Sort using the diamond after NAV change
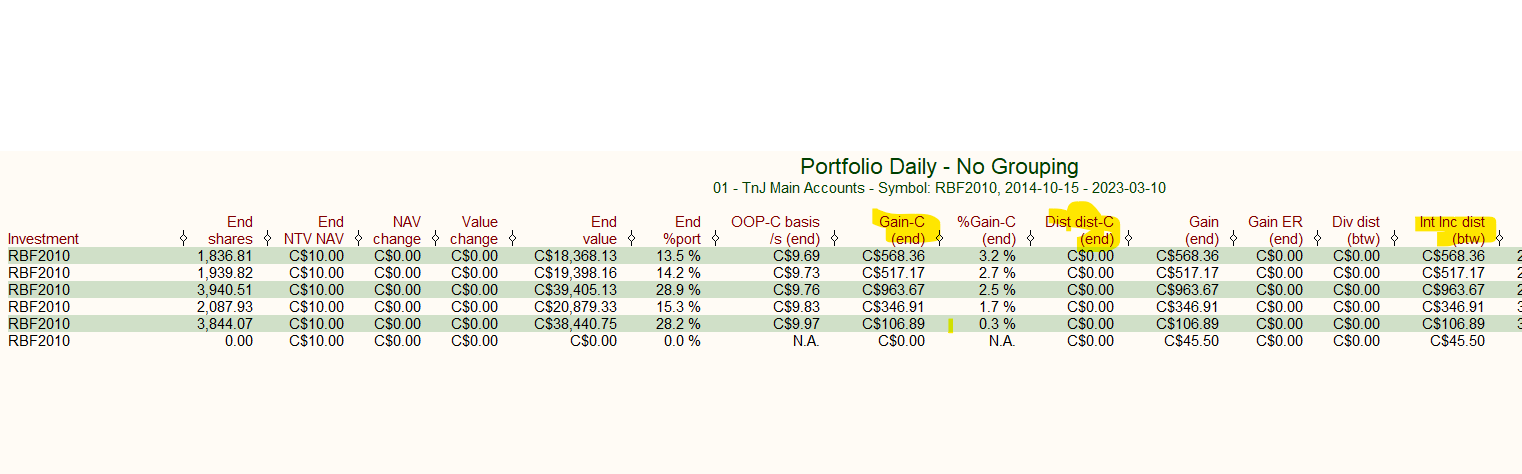The height and width of the screenshot is (474, 1522). click(435, 239)
